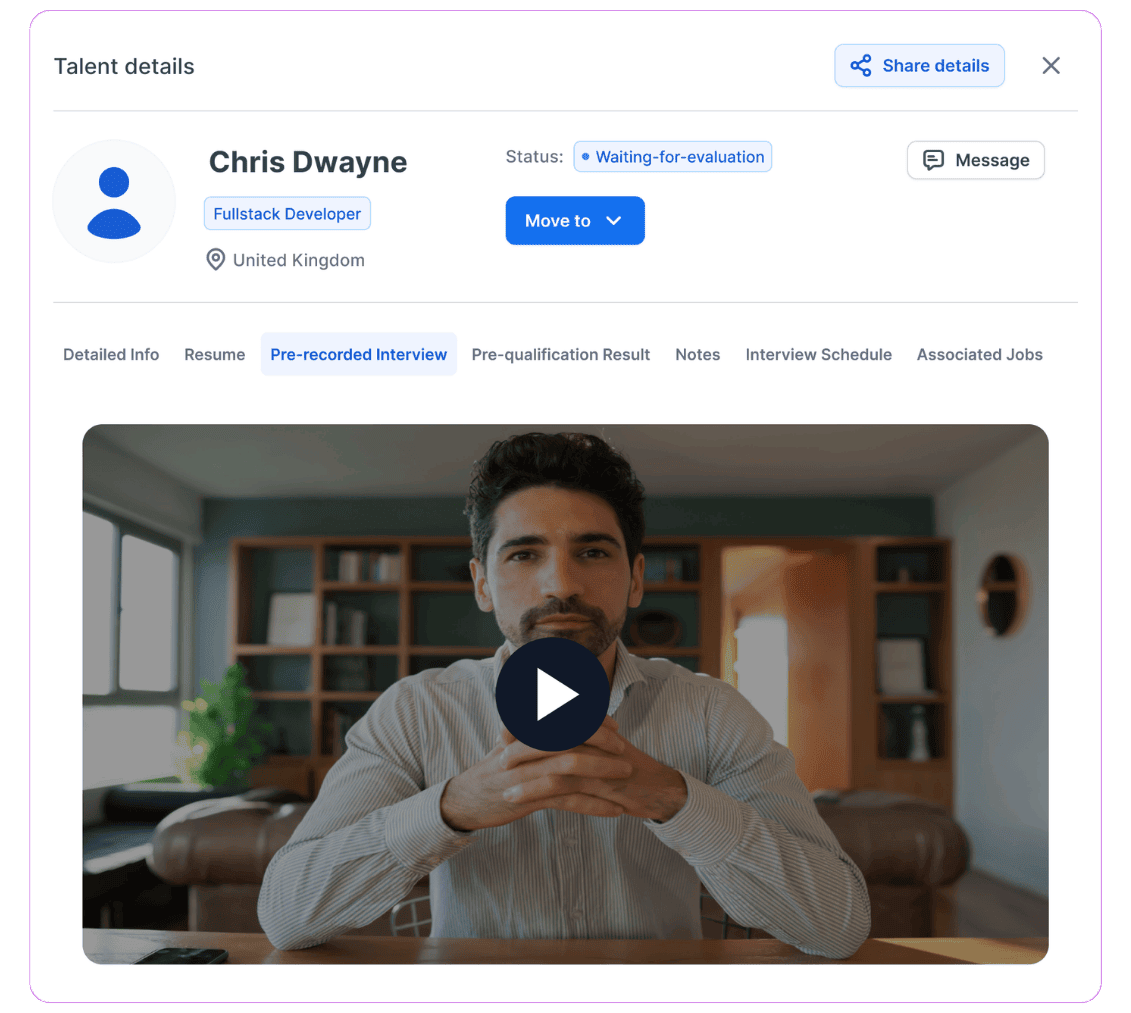Click the profile avatar placeholder
Viewport: 1131px width, 1013px height.
tap(114, 202)
